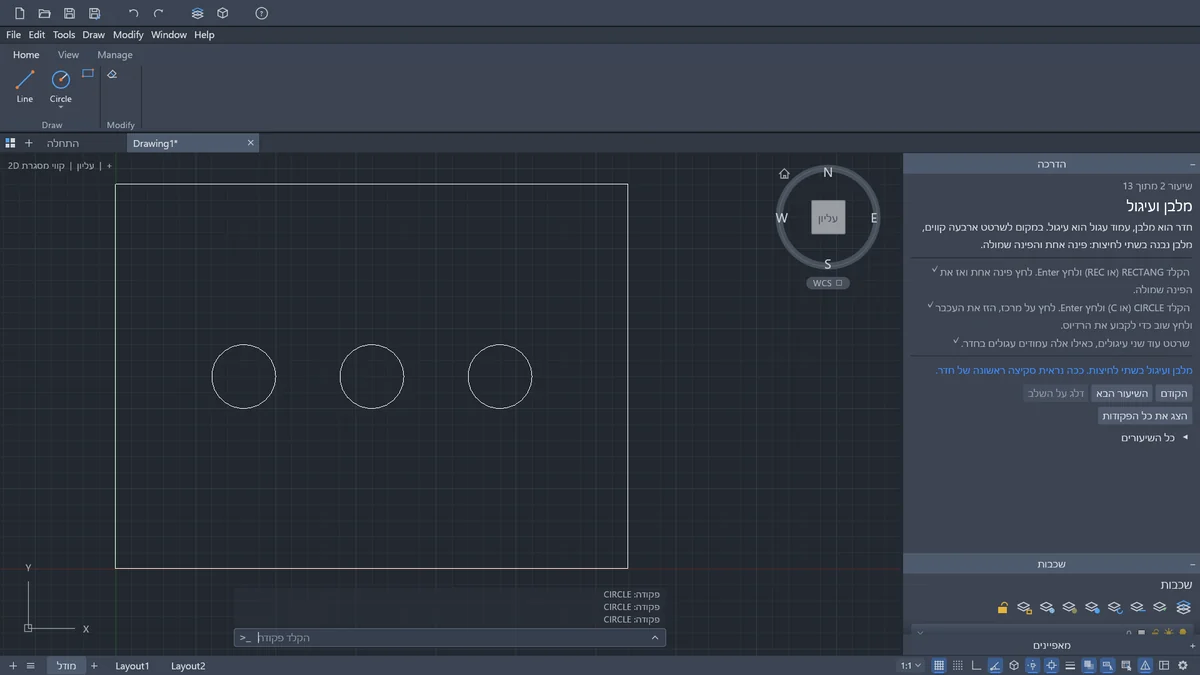Open help with the question mark icon
This screenshot has height=675, width=1200.
click(261, 13)
